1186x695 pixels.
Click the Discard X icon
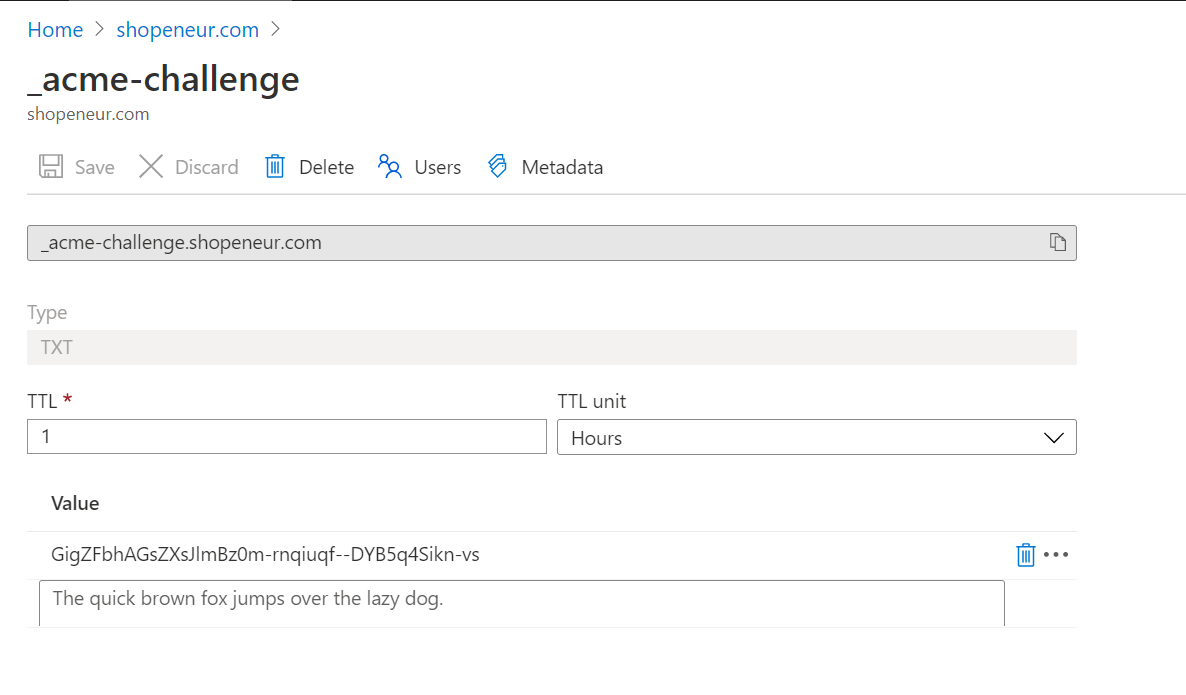click(151, 166)
